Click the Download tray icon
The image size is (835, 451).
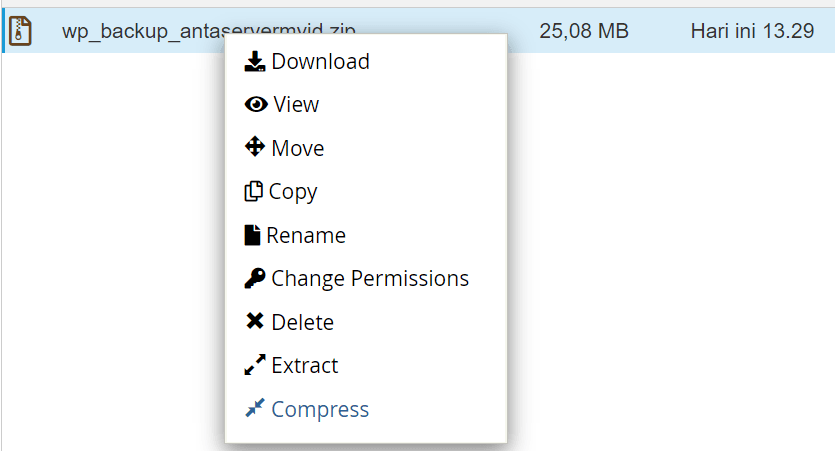pos(255,61)
